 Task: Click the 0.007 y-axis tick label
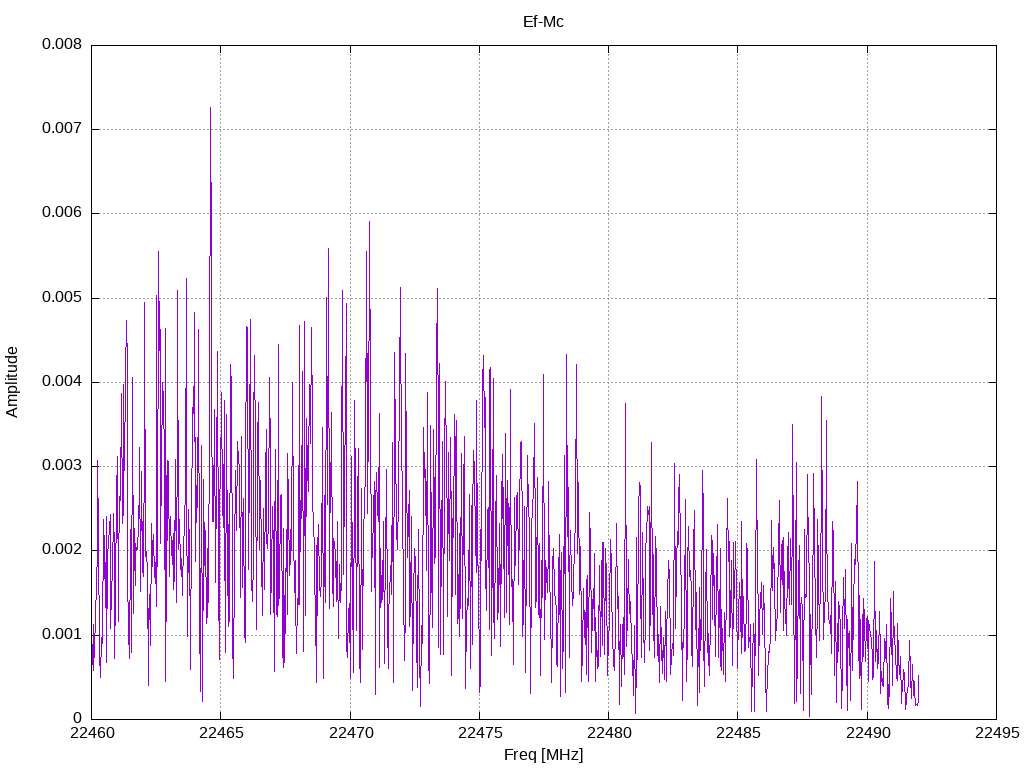click(x=62, y=129)
